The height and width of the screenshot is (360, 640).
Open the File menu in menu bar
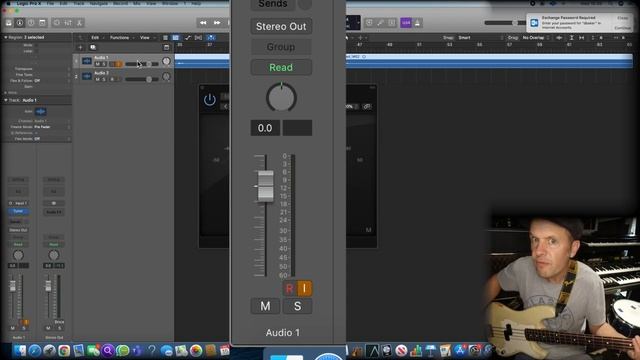50,3
